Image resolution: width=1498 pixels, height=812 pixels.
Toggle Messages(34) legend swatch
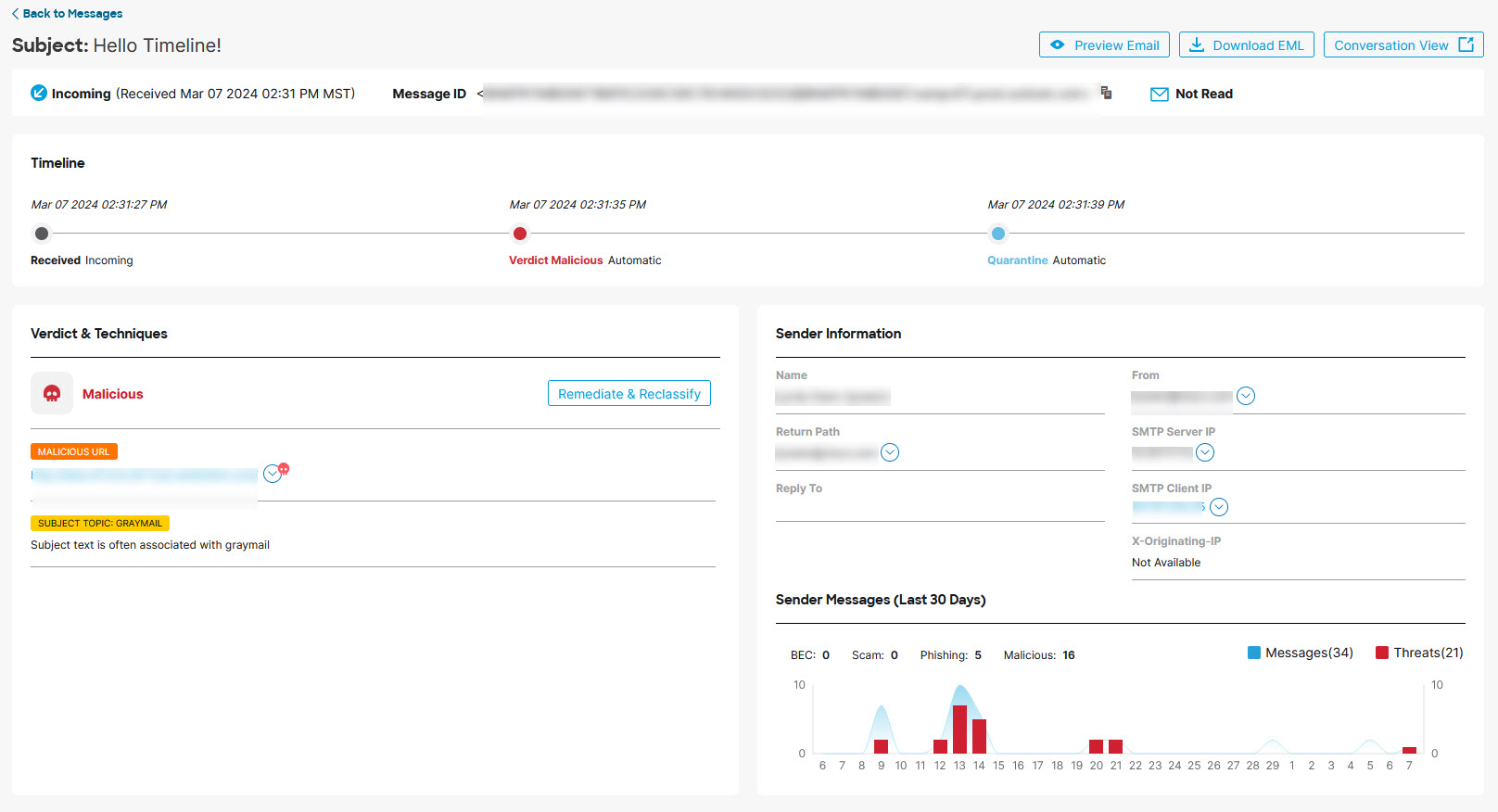click(1254, 653)
